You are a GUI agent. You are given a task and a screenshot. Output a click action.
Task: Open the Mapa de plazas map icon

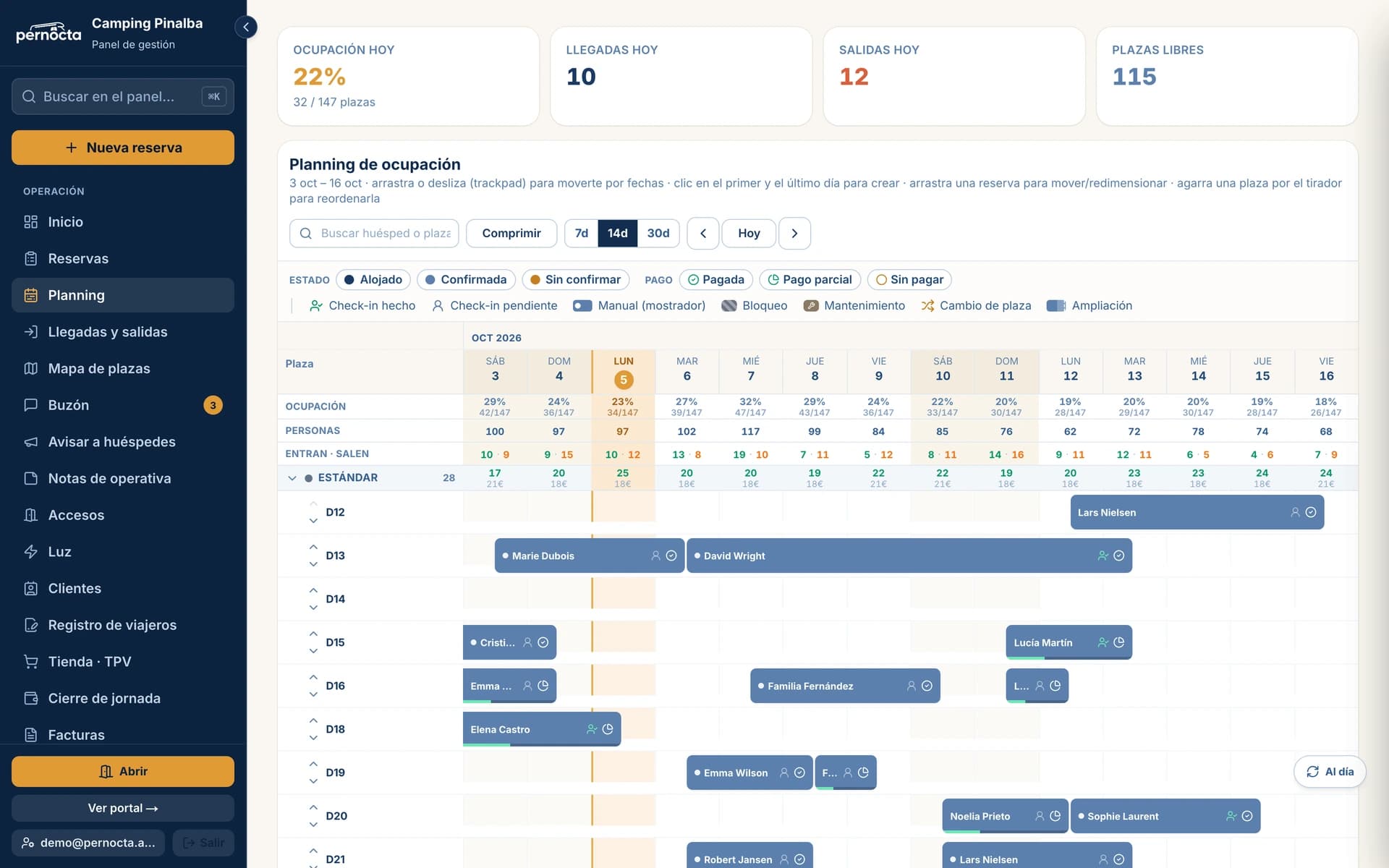tap(30, 368)
